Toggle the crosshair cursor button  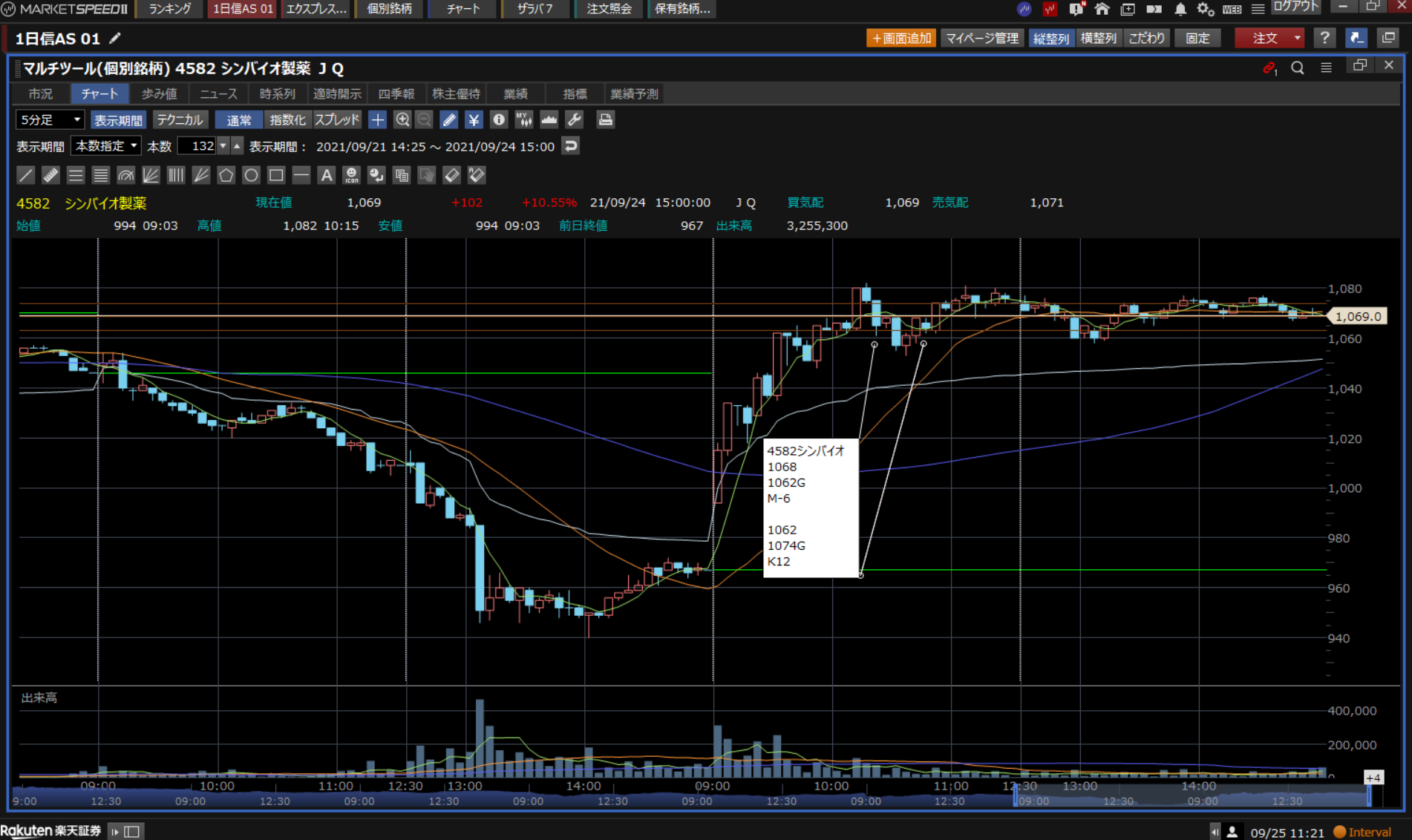(x=377, y=119)
